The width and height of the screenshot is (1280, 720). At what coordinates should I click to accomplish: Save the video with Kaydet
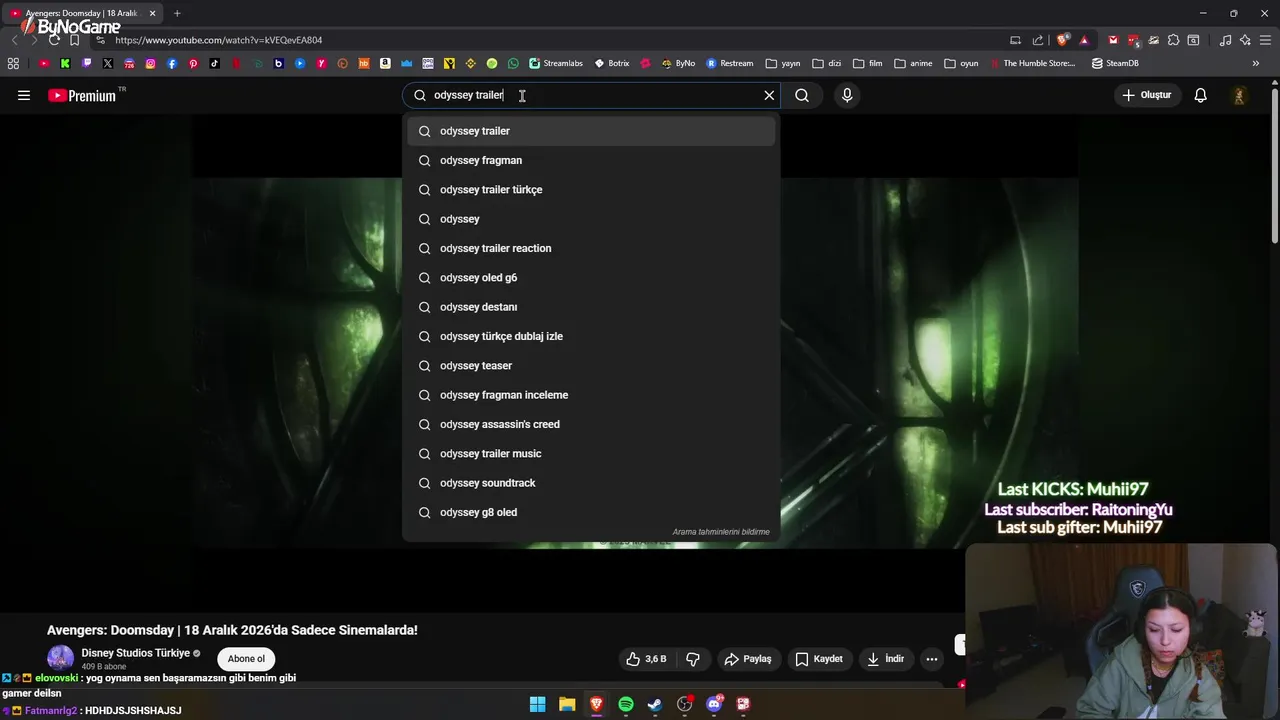coord(819,659)
